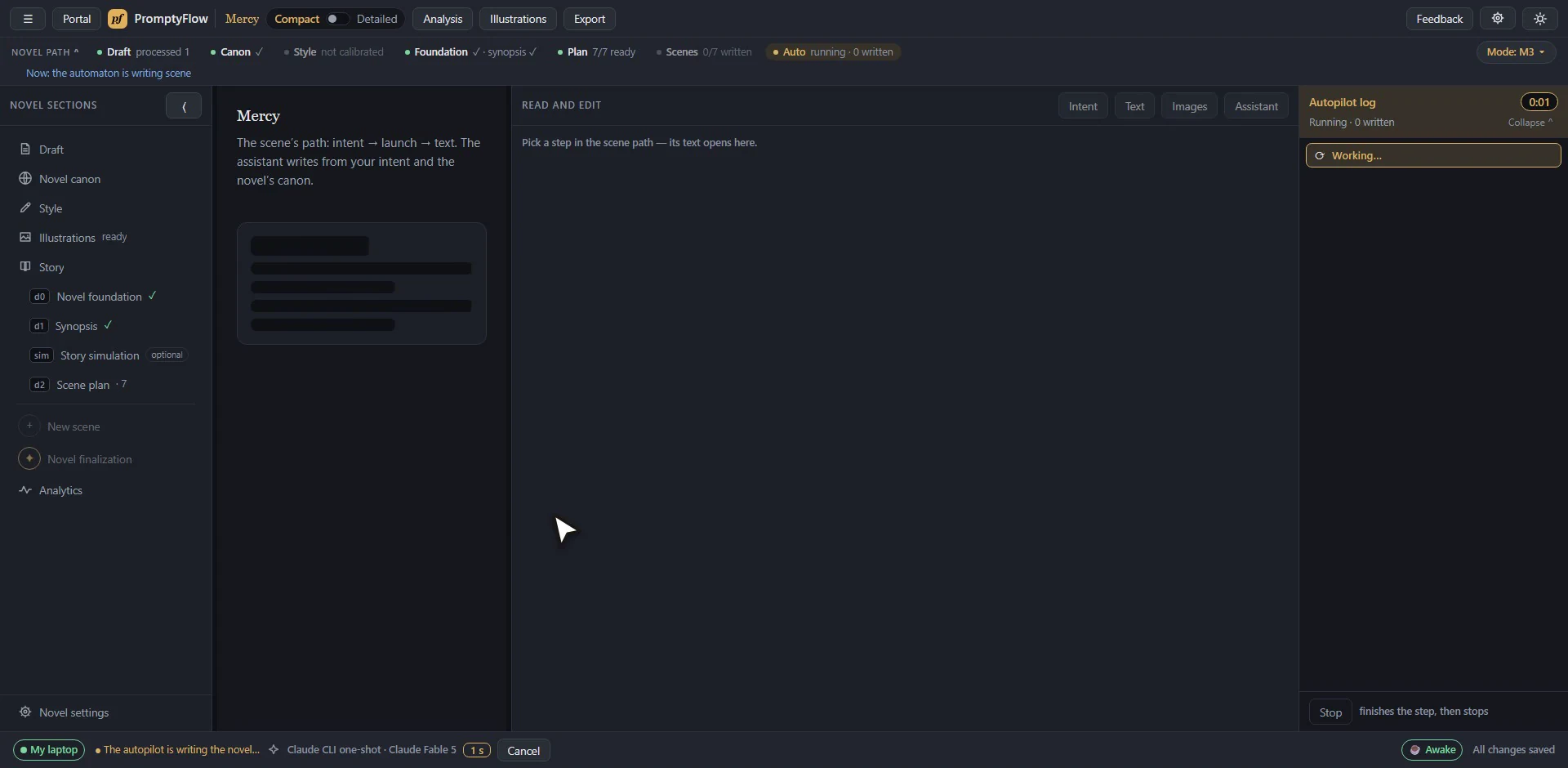Toggle light theme sun icon
This screenshot has height=768, width=1568.
(x=1540, y=19)
